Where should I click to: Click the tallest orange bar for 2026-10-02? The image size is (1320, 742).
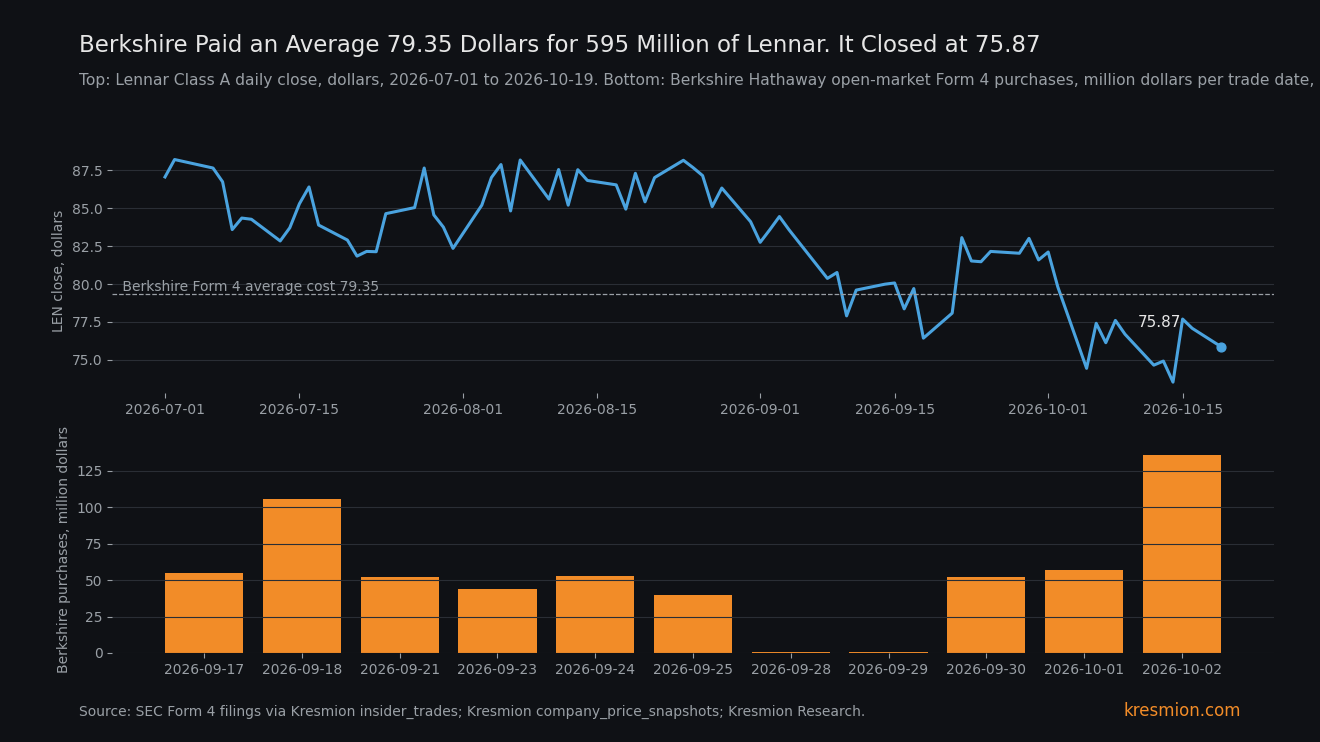(1182, 554)
